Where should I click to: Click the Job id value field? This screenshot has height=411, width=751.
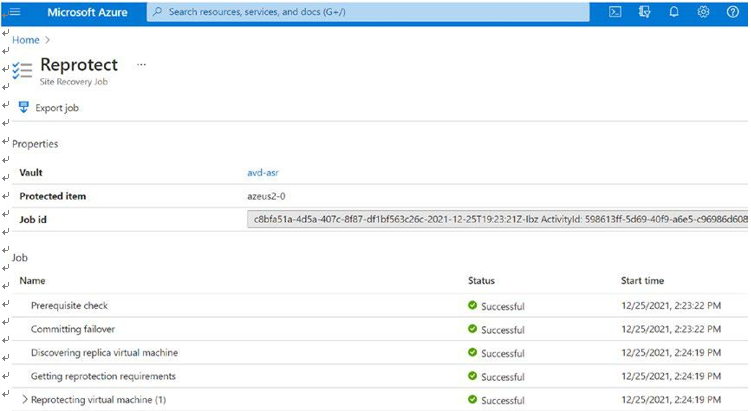(497, 219)
